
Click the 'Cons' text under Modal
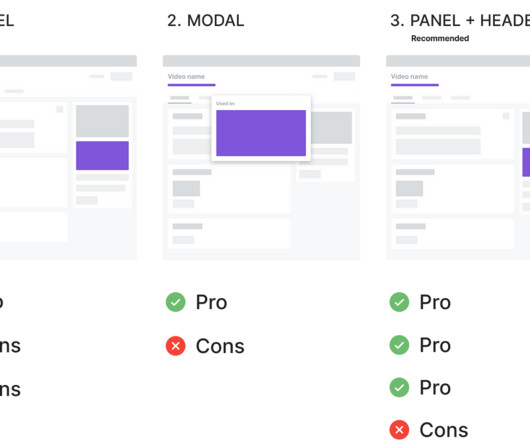click(220, 346)
